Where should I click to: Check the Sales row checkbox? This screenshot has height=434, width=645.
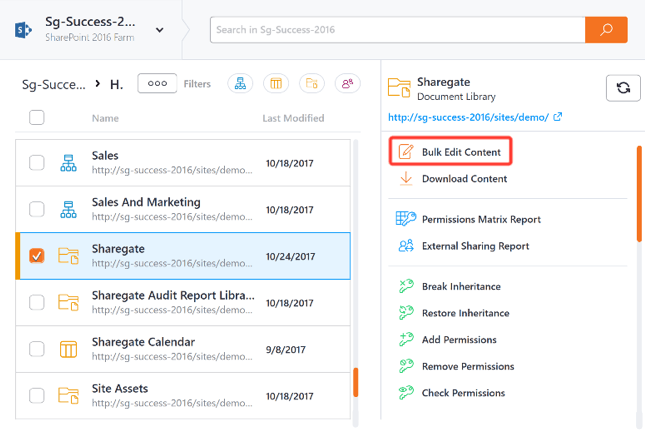coord(37,162)
